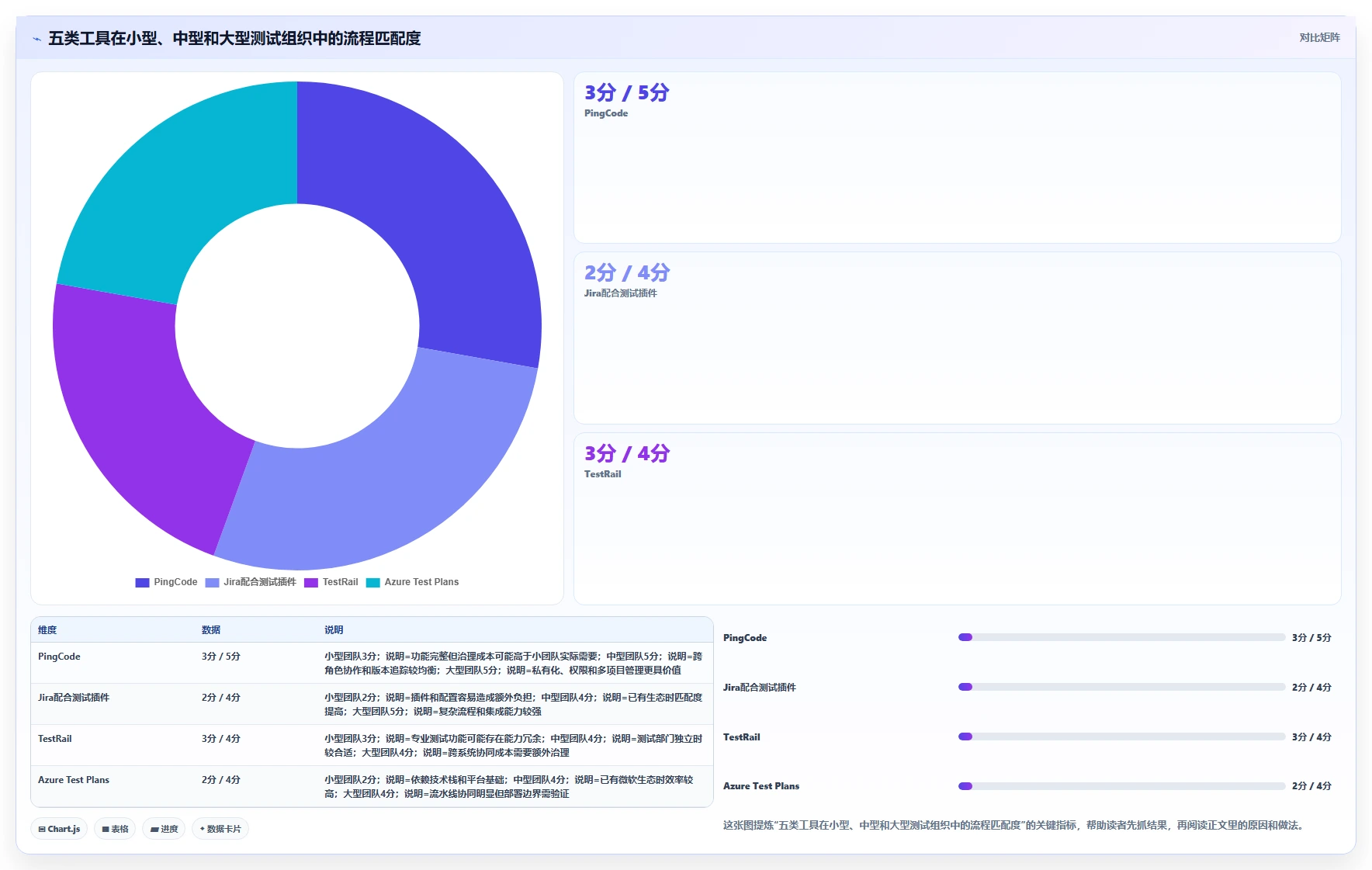
Task: Click the 数据卡片 tag
Action: pyautogui.click(x=220, y=829)
